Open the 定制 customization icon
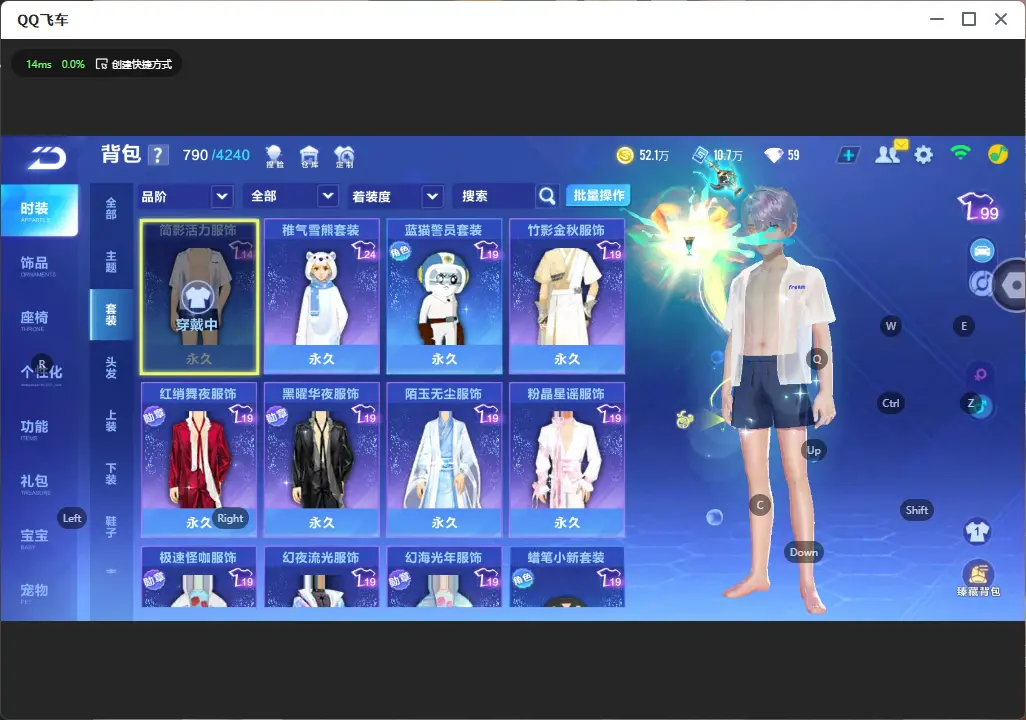Viewport: 1026px width, 720px height. point(344,156)
